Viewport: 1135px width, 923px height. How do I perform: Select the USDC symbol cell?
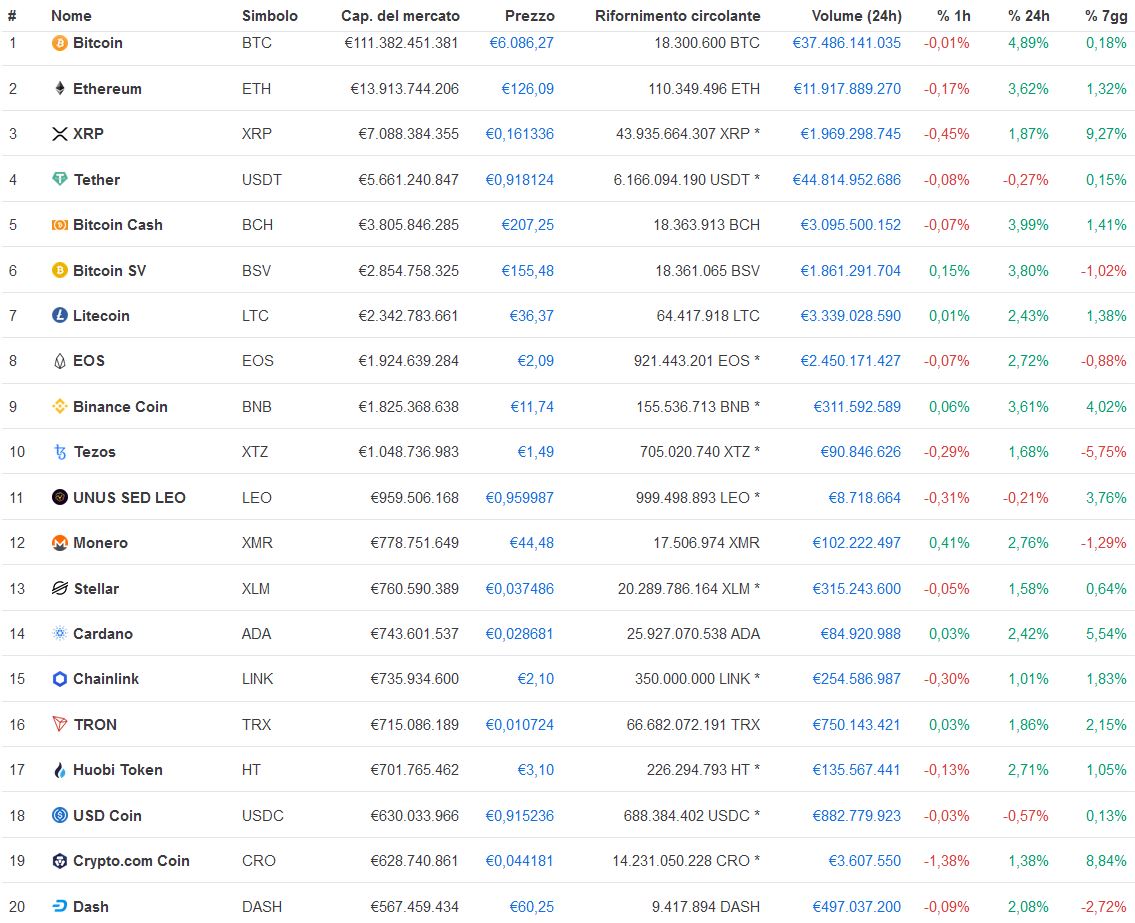pos(263,815)
